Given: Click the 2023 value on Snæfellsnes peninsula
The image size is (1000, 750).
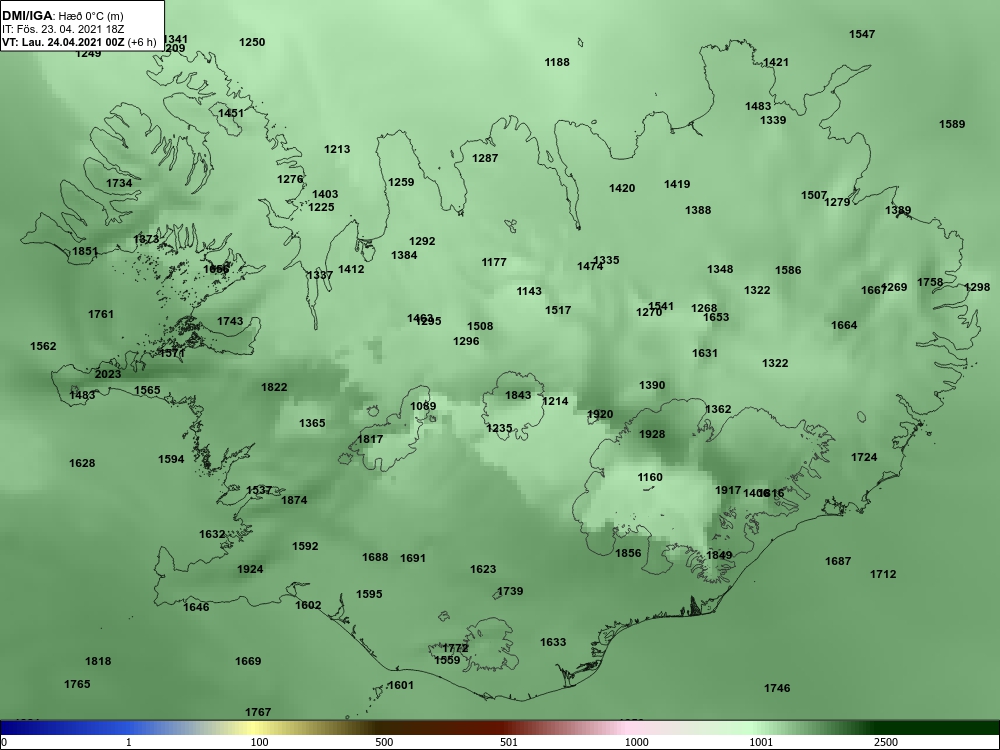Looking at the screenshot, I should click(108, 374).
